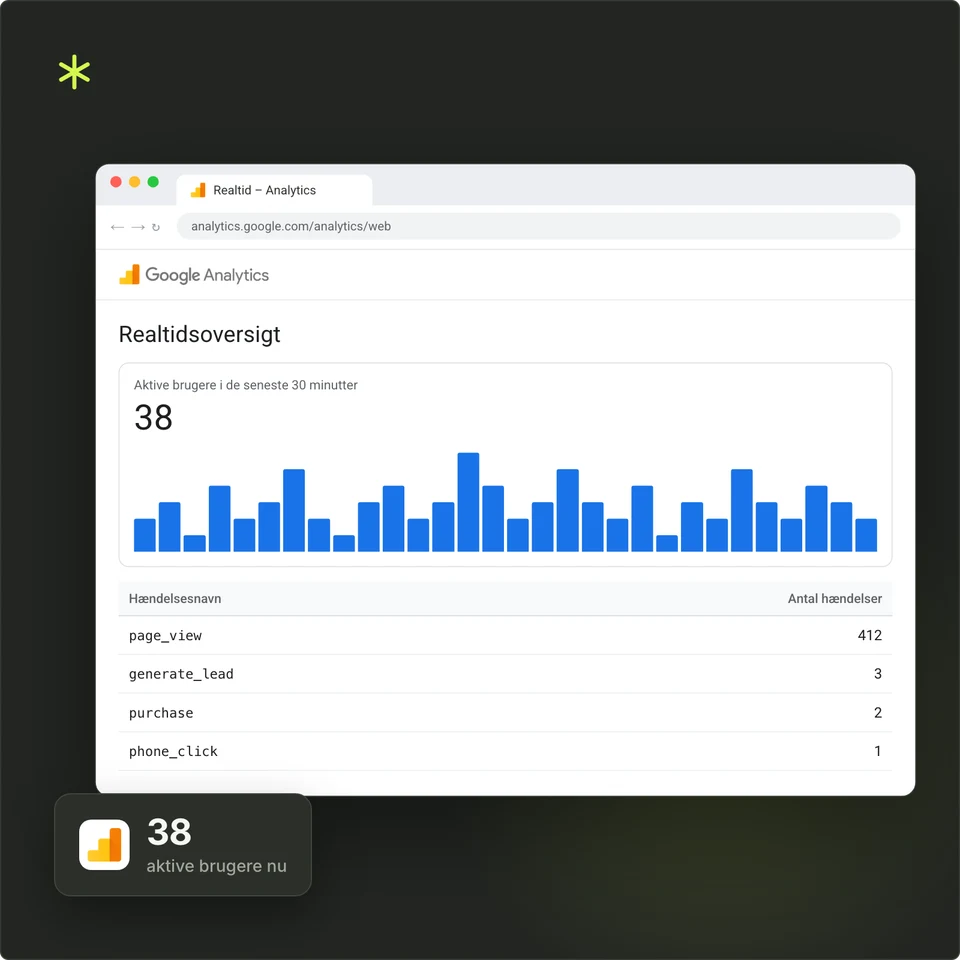The height and width of the screenshot is (960, 960).
Task: Reload the page with refresh icon
Action: coord(156,227)
